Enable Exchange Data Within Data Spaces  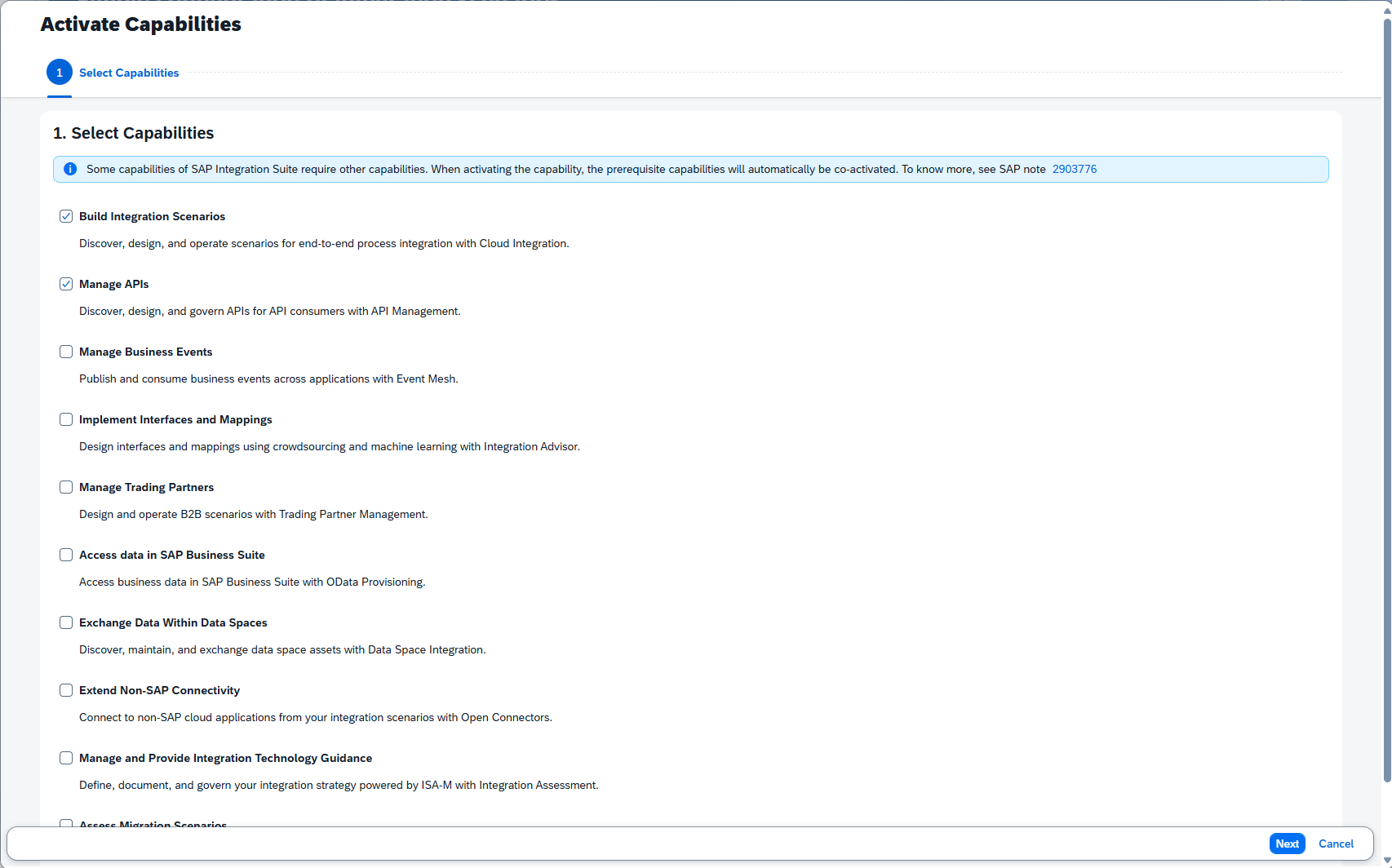(x=66, y=622)
